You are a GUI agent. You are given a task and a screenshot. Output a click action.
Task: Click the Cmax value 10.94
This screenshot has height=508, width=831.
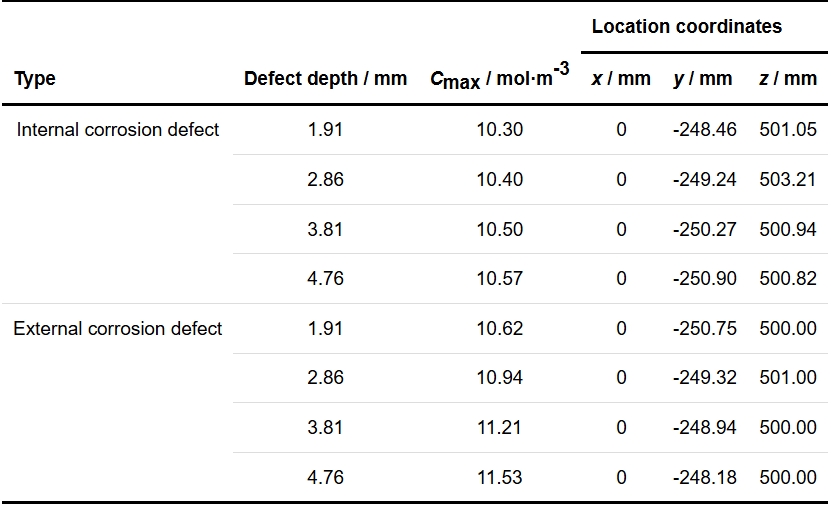pyautogui.click(x=499, y=378)
